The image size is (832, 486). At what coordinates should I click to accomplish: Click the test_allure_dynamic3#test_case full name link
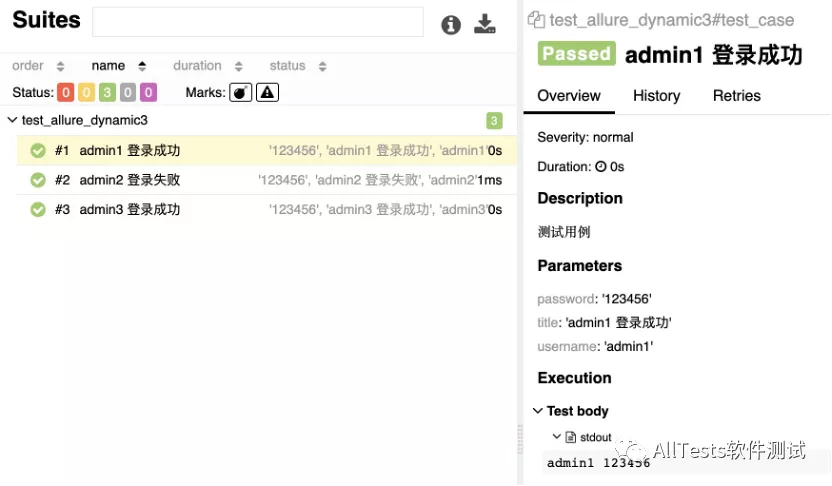tap(672, 20)
